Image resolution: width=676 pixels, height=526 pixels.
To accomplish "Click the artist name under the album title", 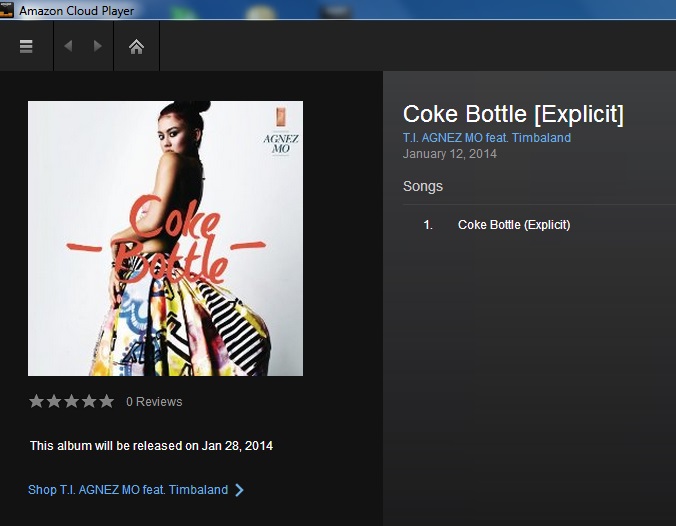I will (487, 138).
